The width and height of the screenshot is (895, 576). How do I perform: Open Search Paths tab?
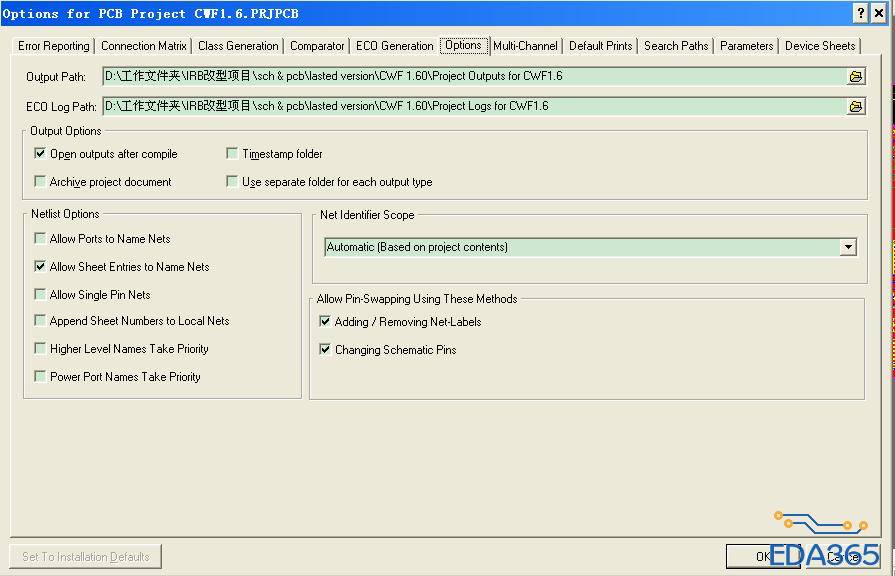click(x=676, y=46)
